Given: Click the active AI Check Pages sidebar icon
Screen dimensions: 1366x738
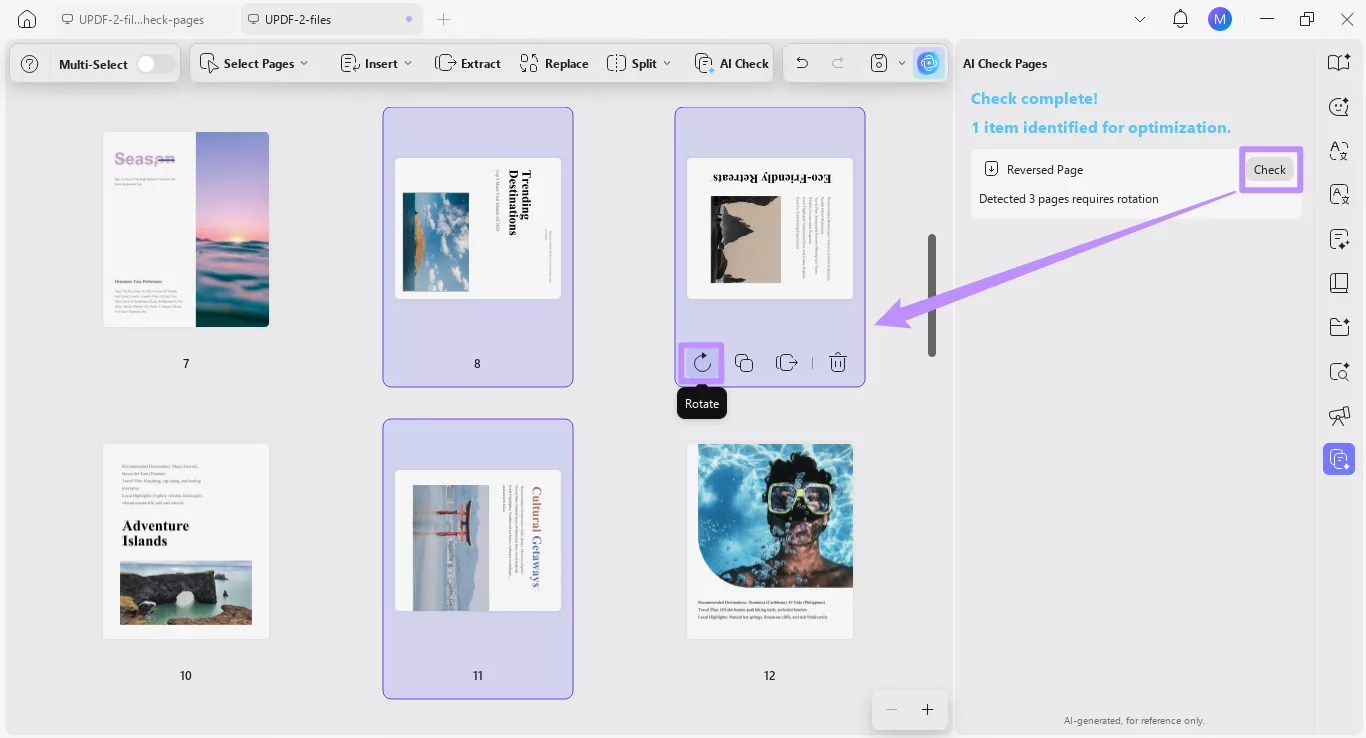Looking at the screenshot, I should point(1339,459).
